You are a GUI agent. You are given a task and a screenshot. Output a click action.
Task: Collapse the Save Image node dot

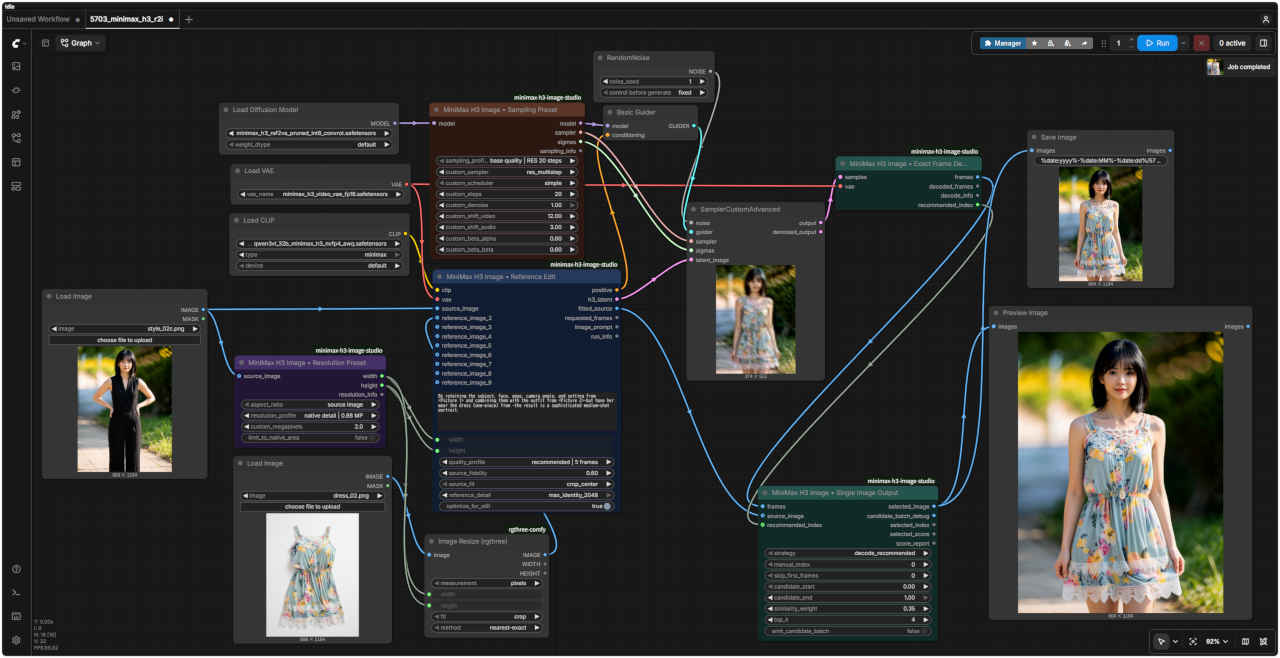point(1035,137)
